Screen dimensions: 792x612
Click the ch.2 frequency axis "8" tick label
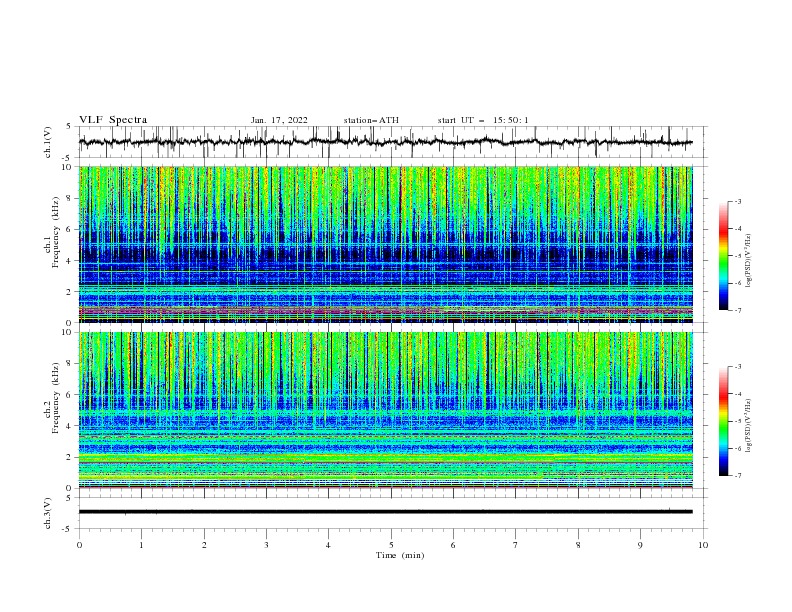pos(71,364)
